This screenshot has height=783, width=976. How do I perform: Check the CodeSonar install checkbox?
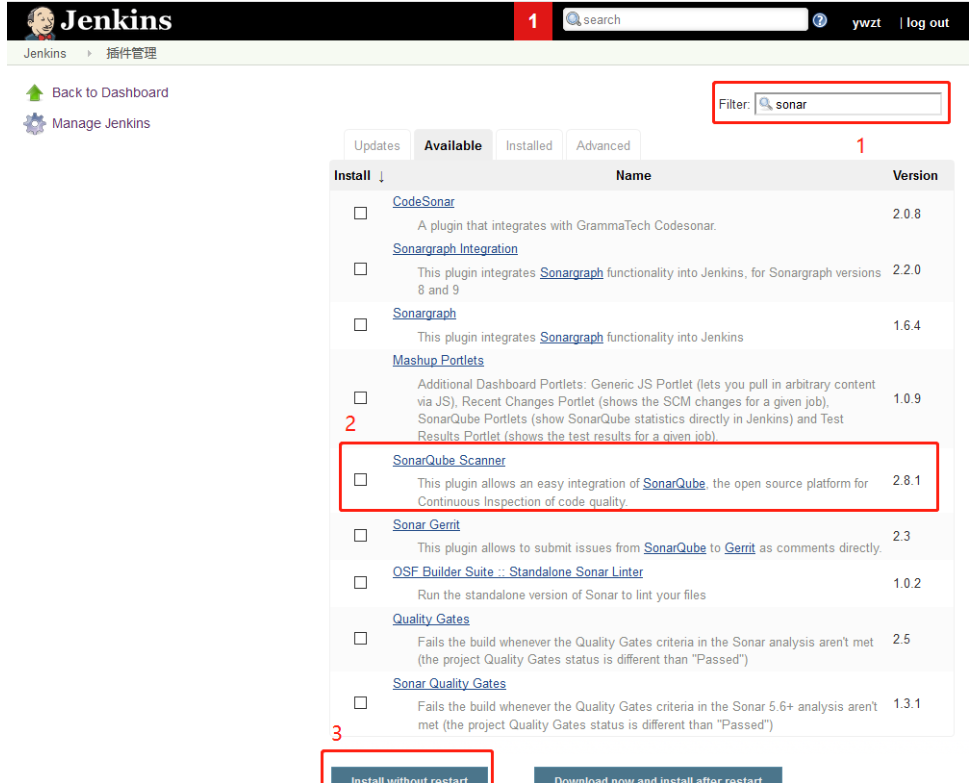360,213
